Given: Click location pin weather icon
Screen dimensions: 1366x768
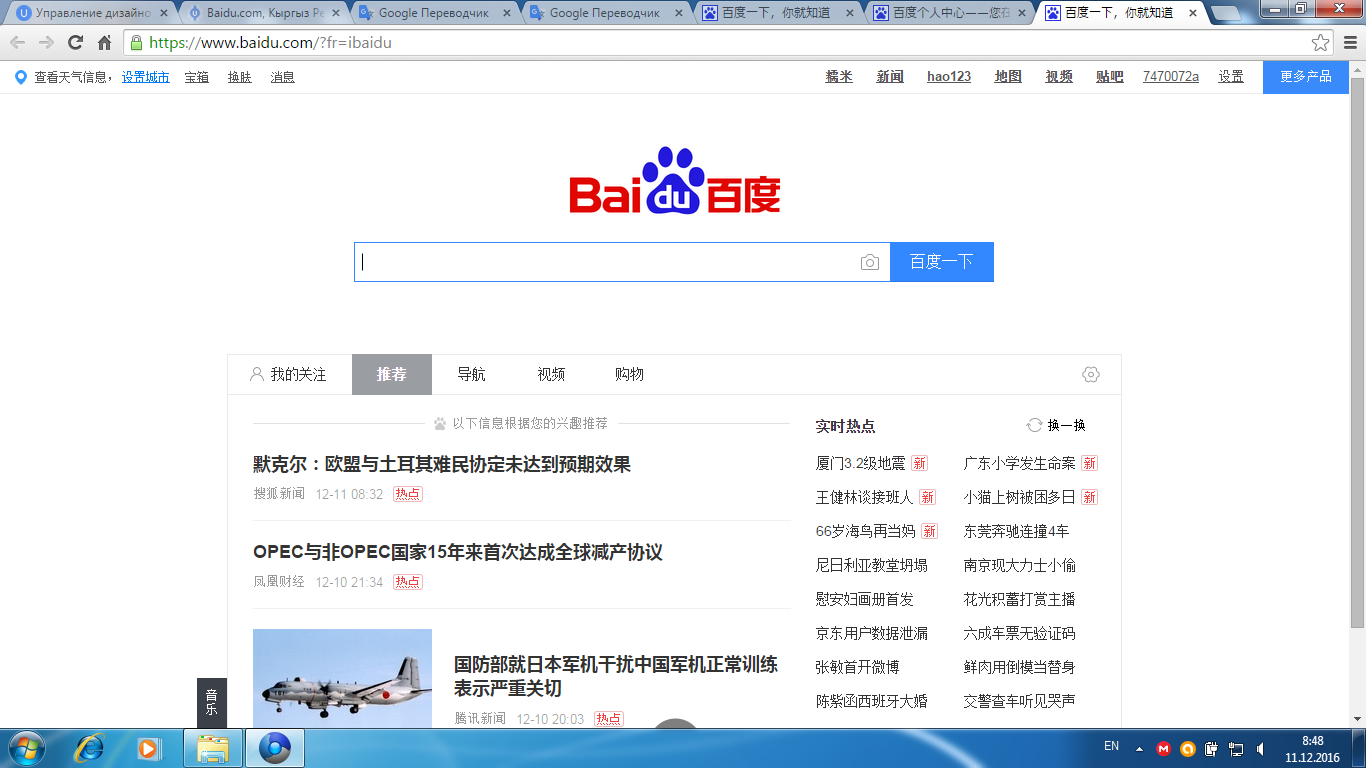Looking at the screenshot, I should 20,77.
